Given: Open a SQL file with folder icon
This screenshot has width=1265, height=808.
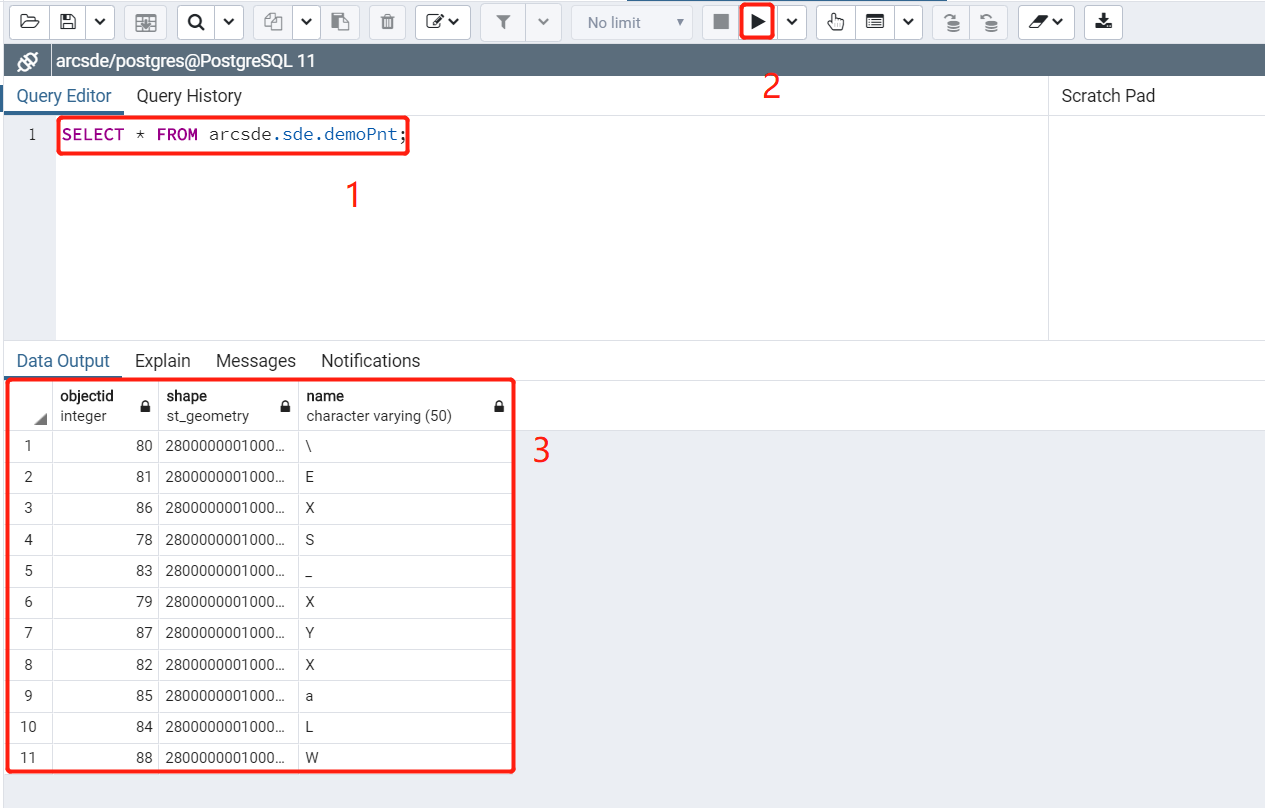Looking at the screenshot, I should pyautogui.click(x=30, y=21).
